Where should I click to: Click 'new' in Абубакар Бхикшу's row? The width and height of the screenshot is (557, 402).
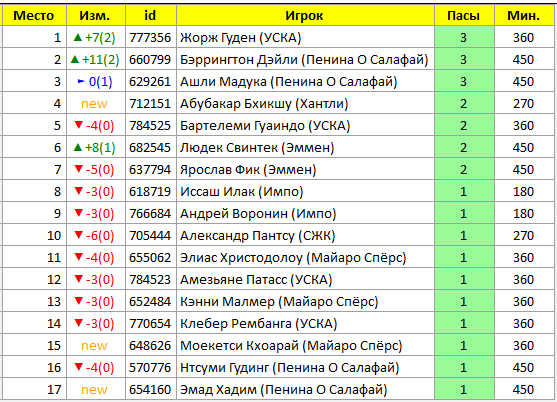pyautogui.click(x=94, y=104)
